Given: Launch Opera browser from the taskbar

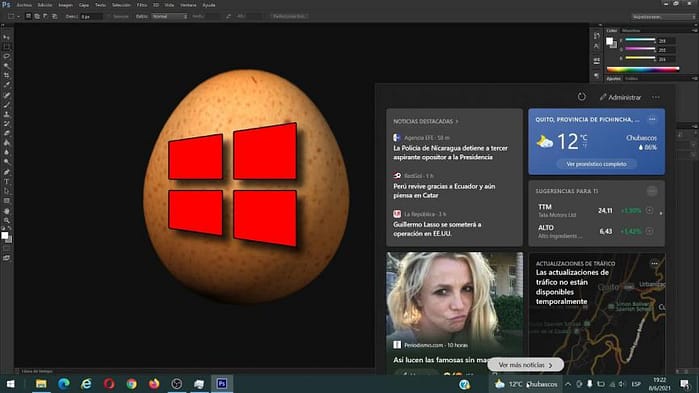Looking at the screenshot, I should [x=109, y=384].
